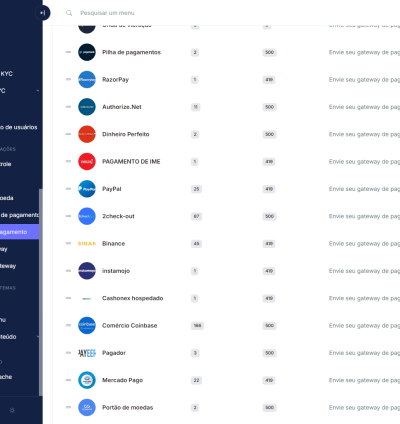Click the Cashonex hospedado name
Screen dimensions: 400x424
133,298
